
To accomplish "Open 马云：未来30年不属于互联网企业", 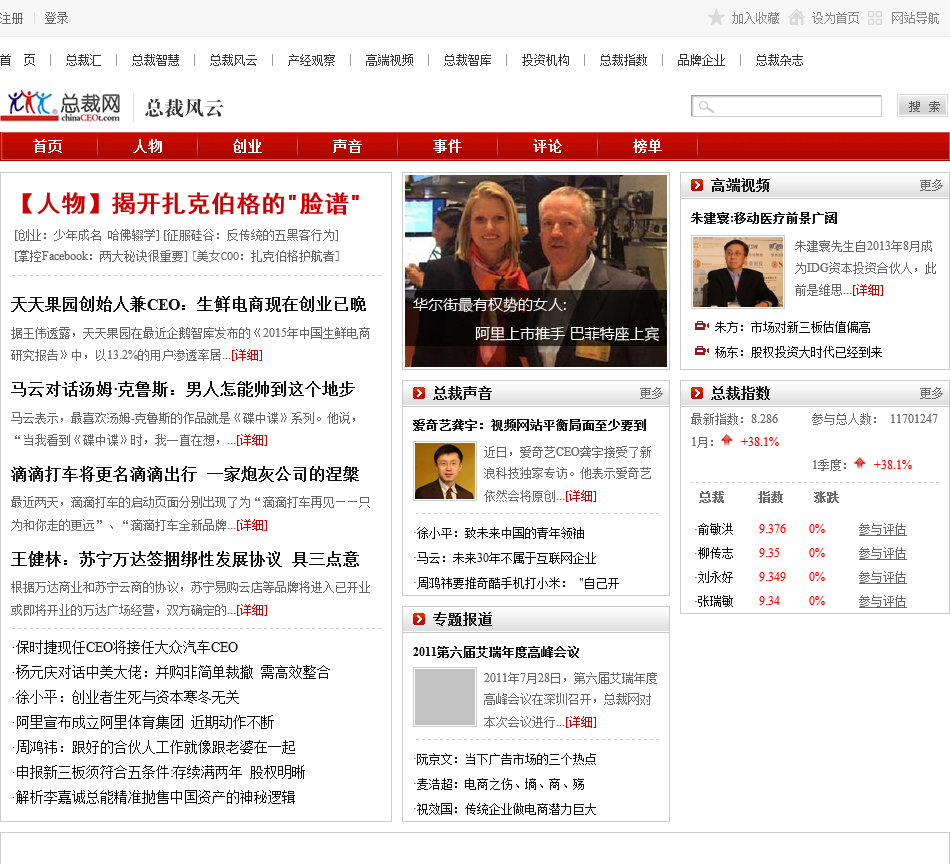I will (506, 558).
